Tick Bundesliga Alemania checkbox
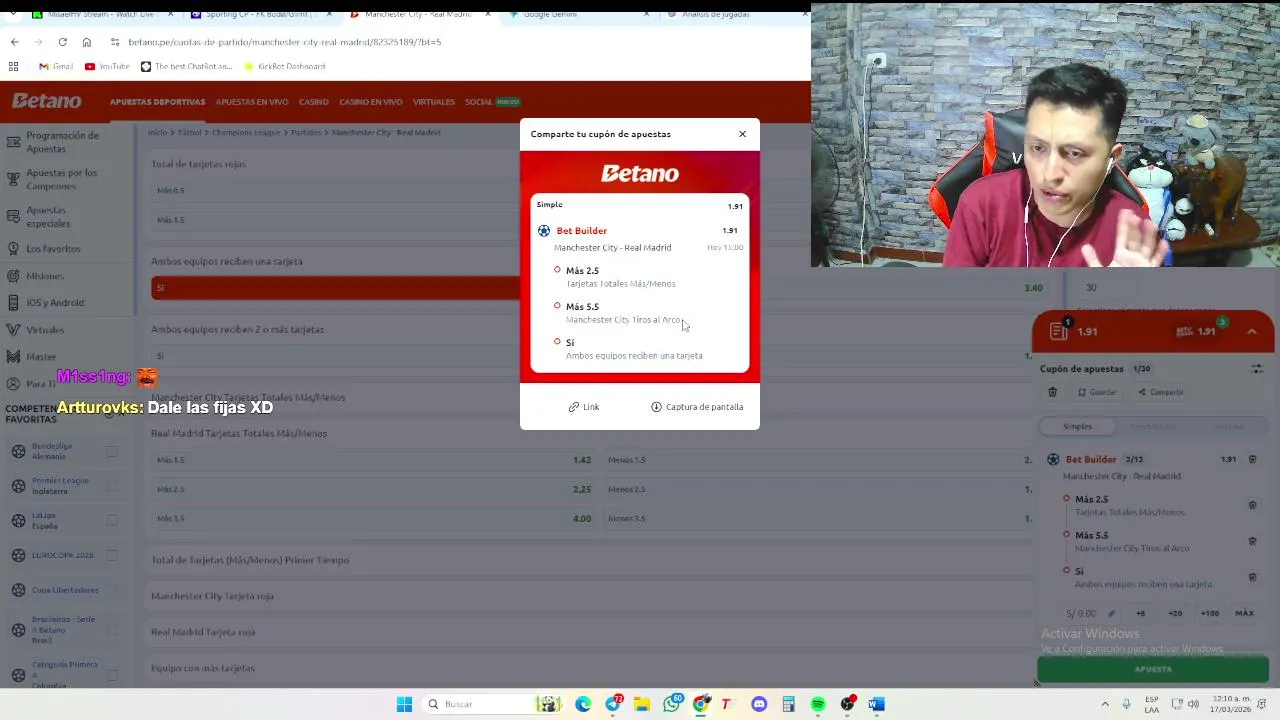 112,452
